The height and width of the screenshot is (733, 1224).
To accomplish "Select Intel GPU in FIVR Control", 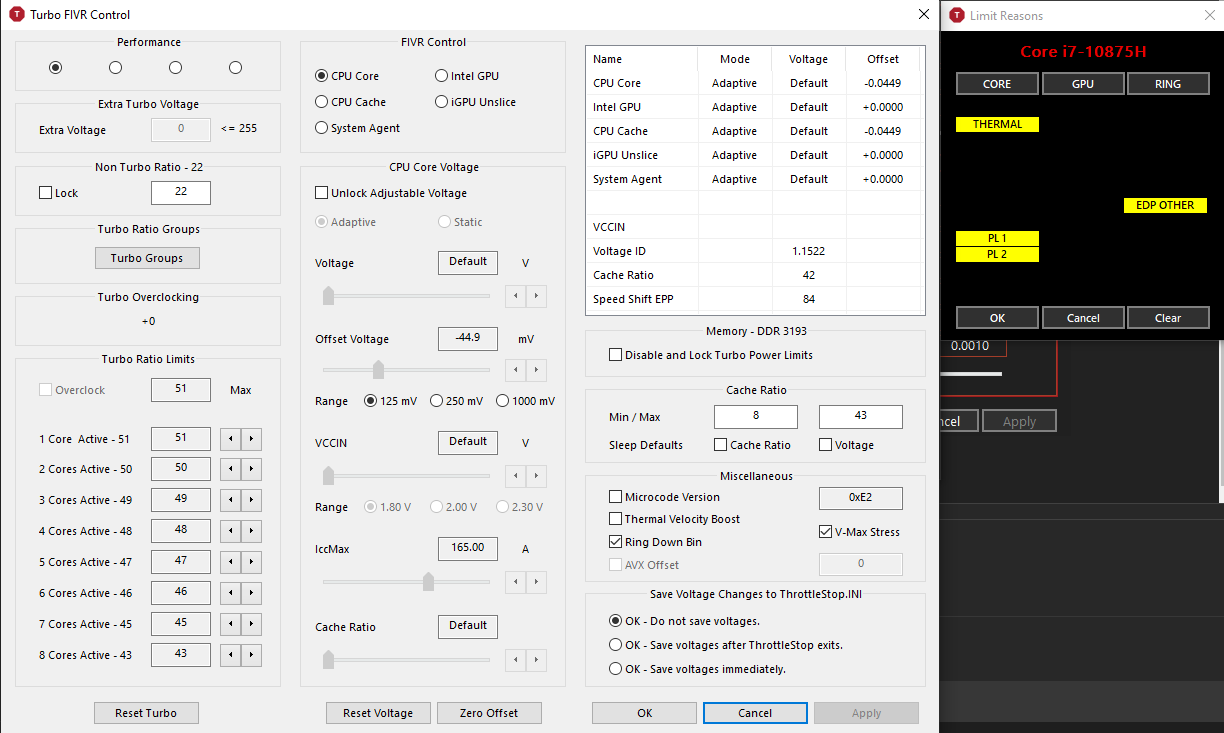I will pyautogui.click(x=467, y=76).
